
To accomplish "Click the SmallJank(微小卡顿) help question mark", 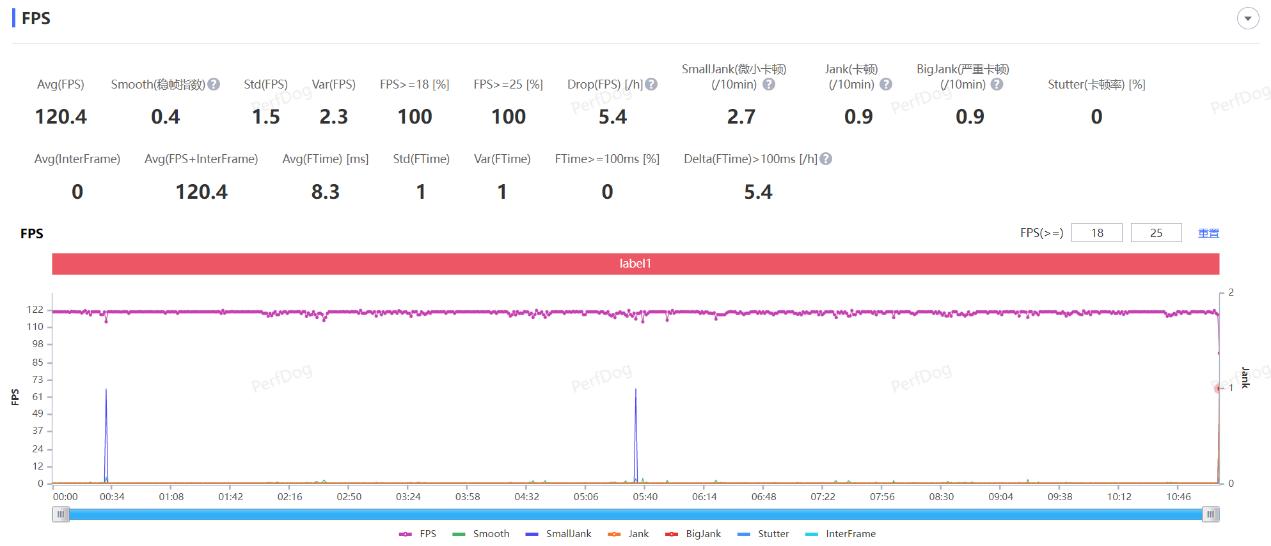I will [769, 85].
